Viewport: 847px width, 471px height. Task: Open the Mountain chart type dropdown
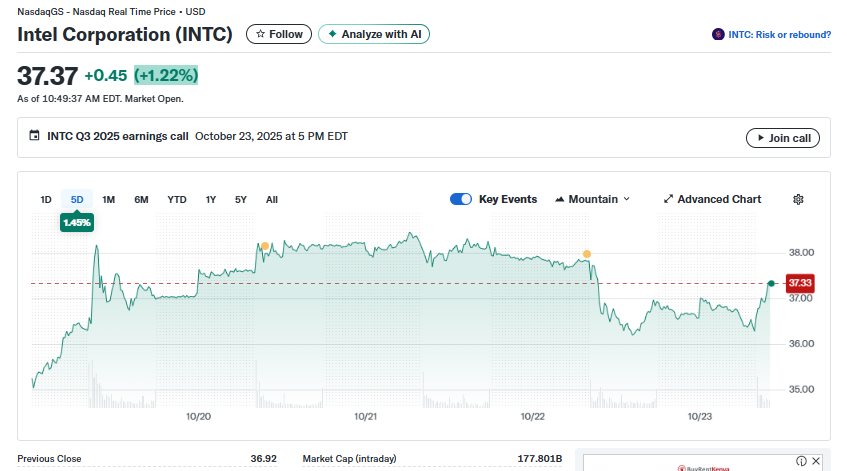592,199
